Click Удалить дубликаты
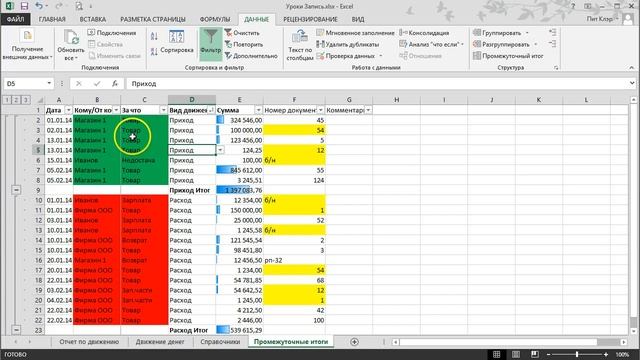 click(348, 44)
